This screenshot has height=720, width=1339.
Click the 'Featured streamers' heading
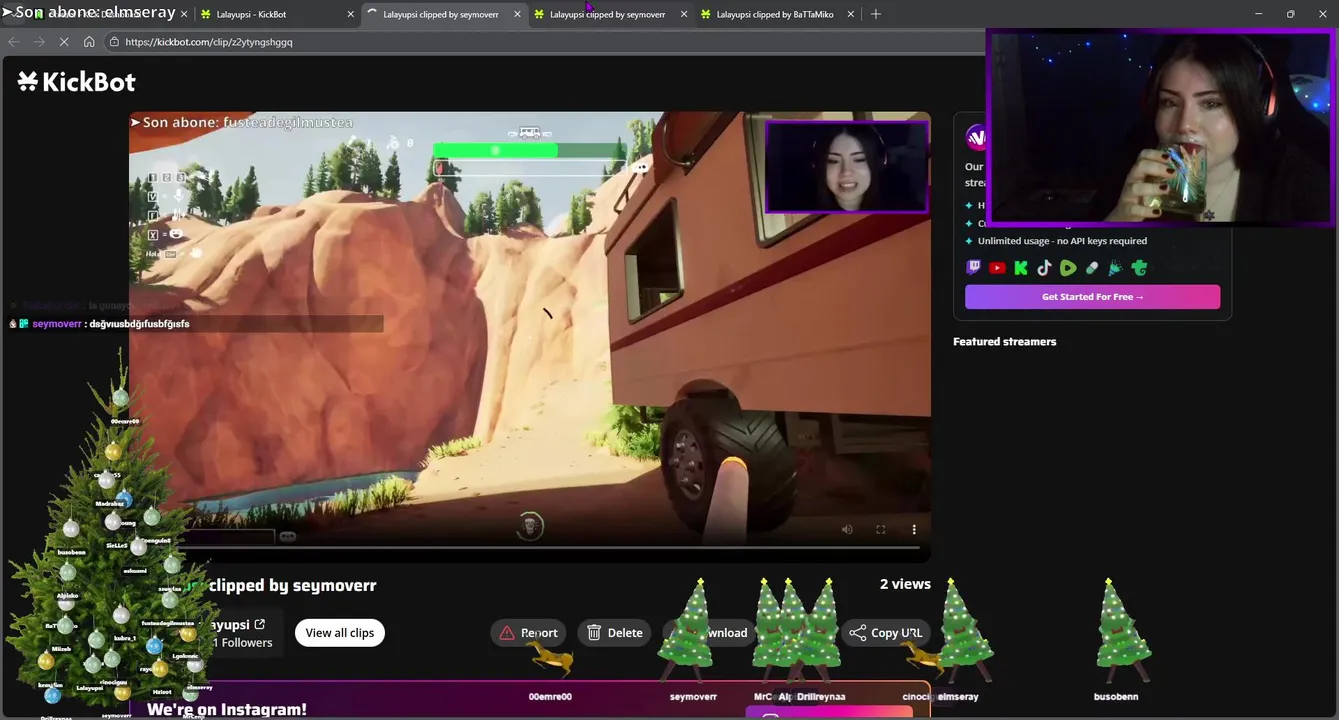pyautogui.click(x=1004, y=342)
